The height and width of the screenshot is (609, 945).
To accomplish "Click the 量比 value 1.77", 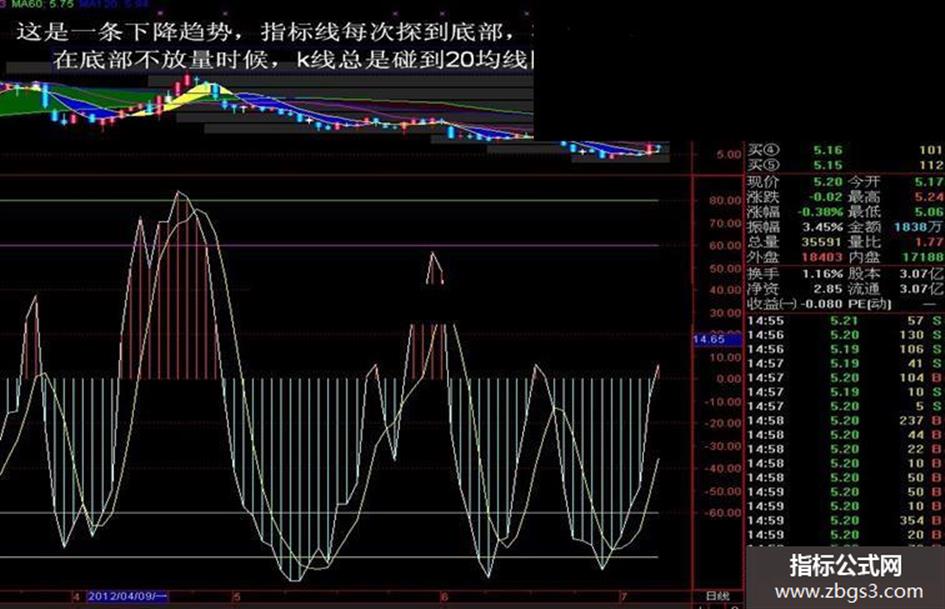I will click(929, 242).
